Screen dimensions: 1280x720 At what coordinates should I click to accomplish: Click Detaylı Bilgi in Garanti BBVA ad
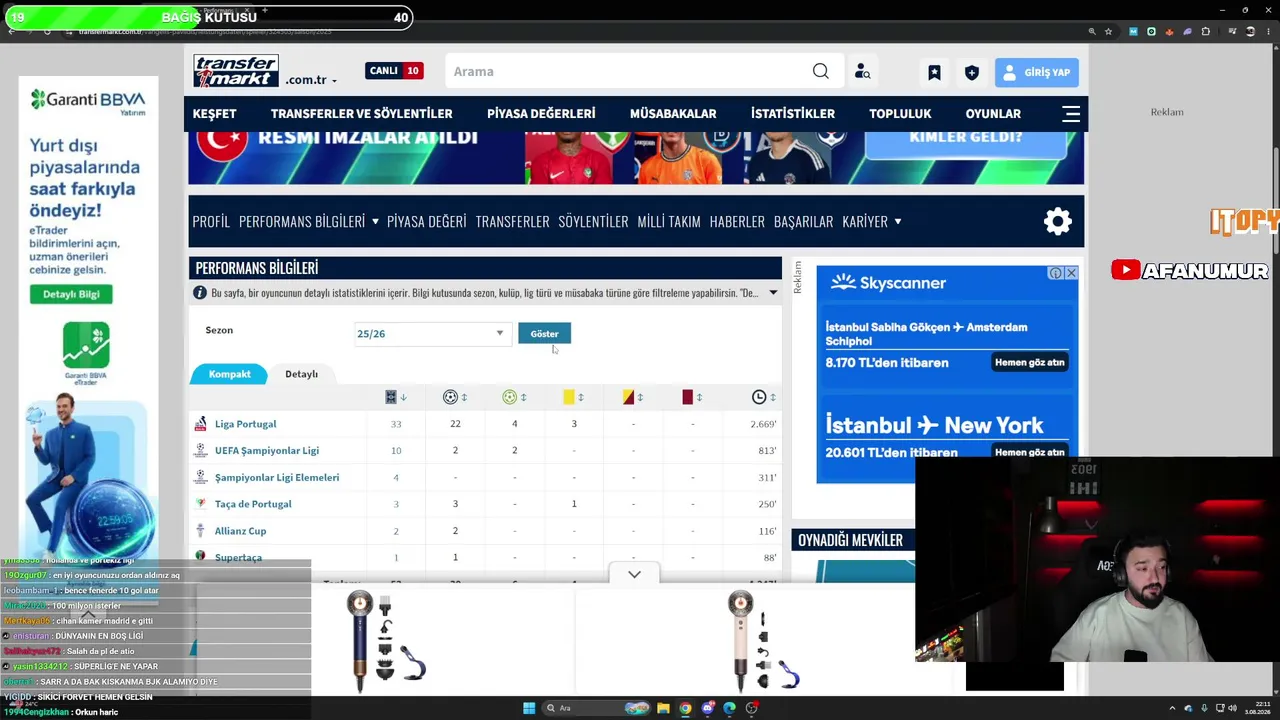(x=71, y=294)
